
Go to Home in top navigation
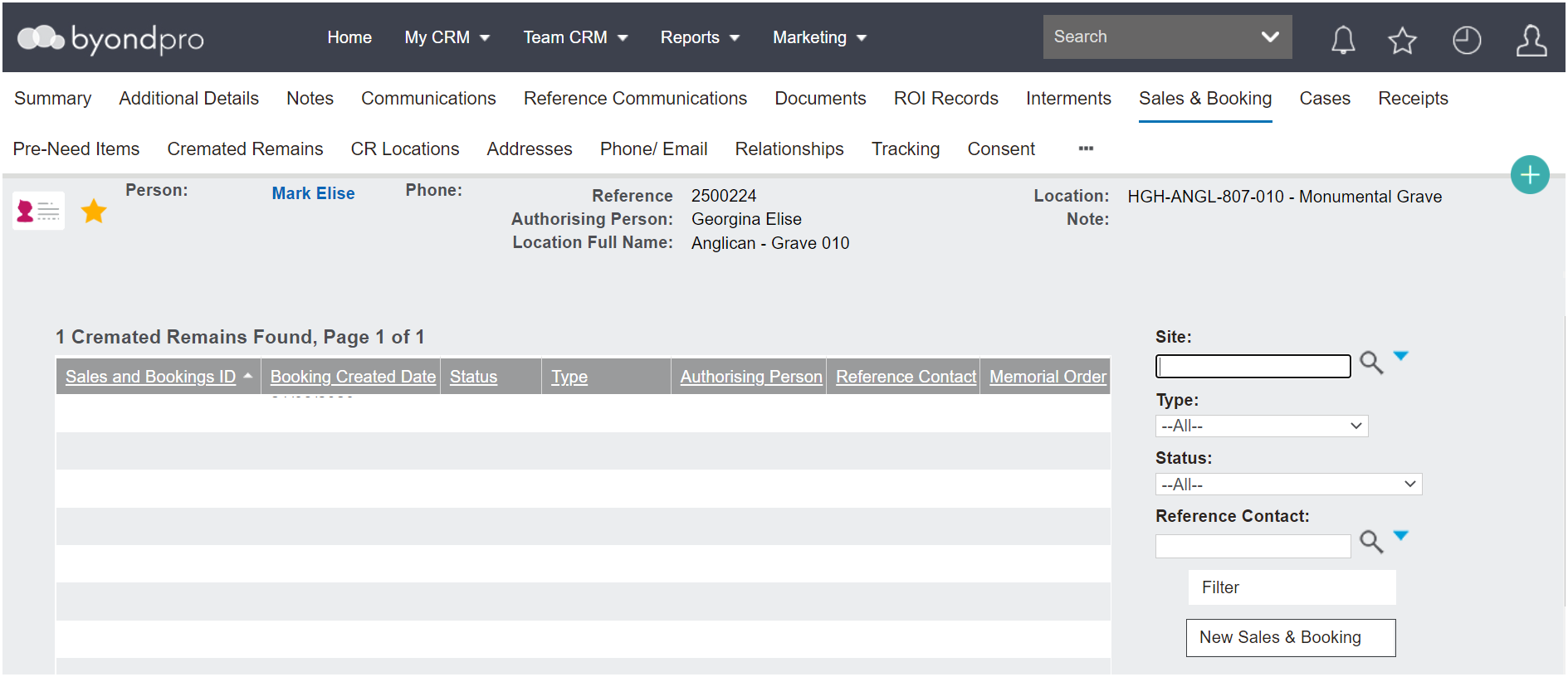349,37
